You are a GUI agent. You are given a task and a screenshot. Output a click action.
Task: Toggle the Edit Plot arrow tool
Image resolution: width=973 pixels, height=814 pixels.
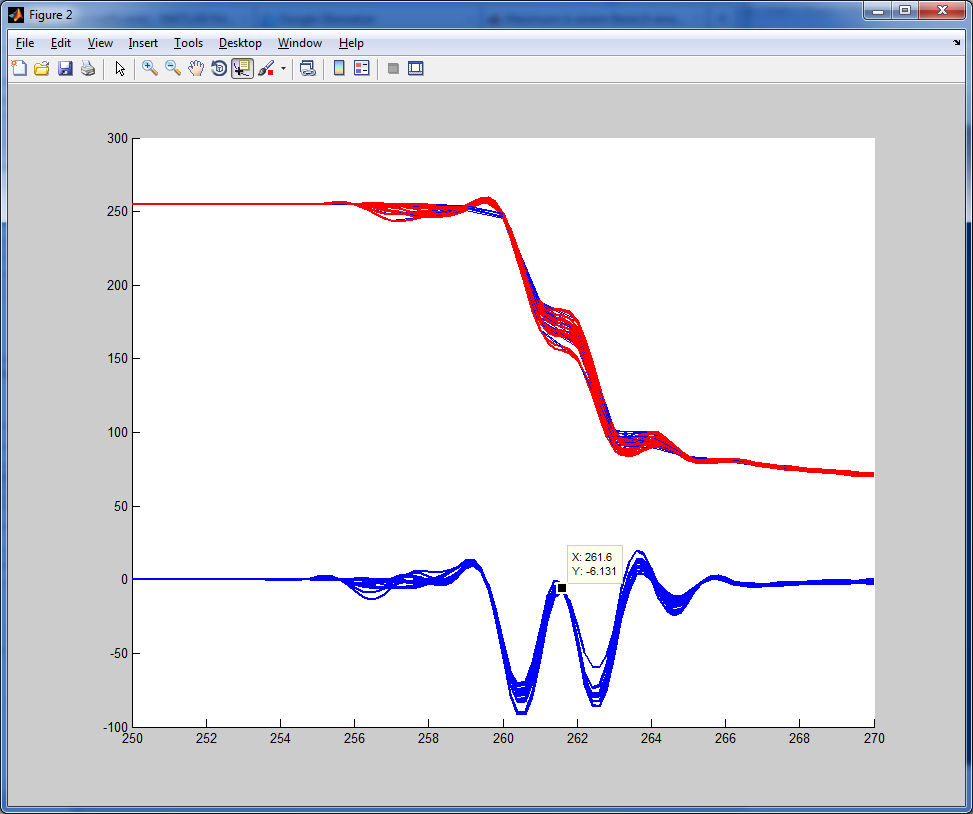tap(120, 69)
